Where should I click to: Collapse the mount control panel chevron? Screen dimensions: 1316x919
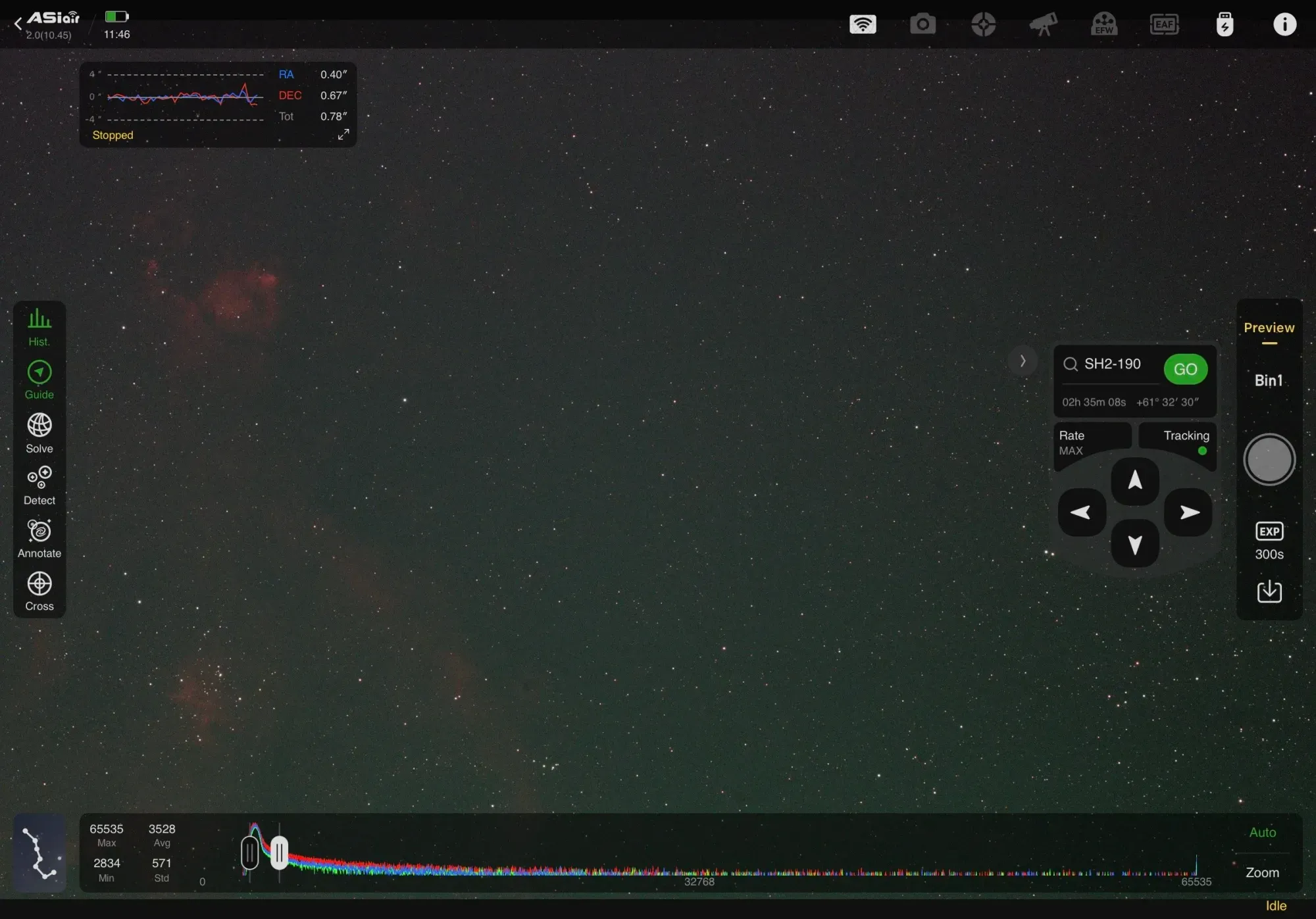(1023, 360)
